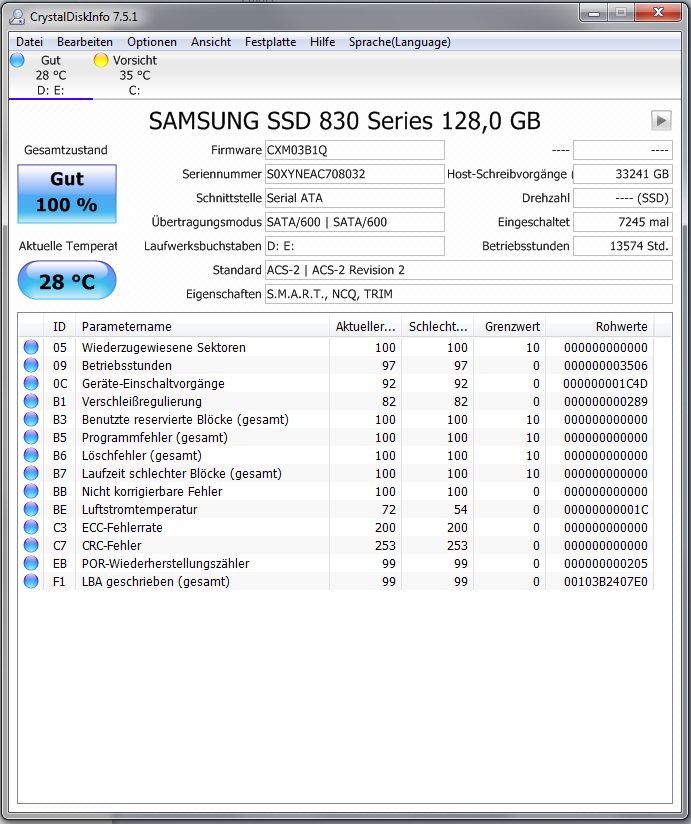Image resolution: width=691 pixels, height=824 pixels.
Task: Click the Firmware field CXM03B1Q
Action: 355,150
